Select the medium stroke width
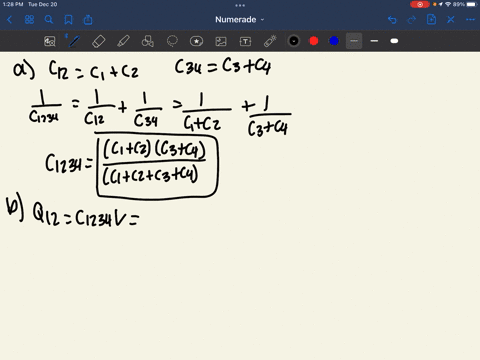 374,41
